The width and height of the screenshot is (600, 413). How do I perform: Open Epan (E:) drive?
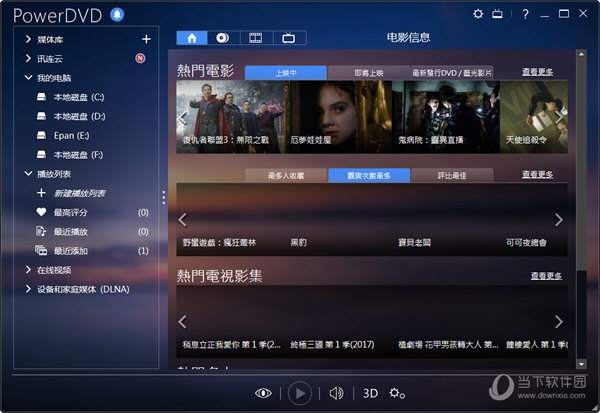[63, 135]
